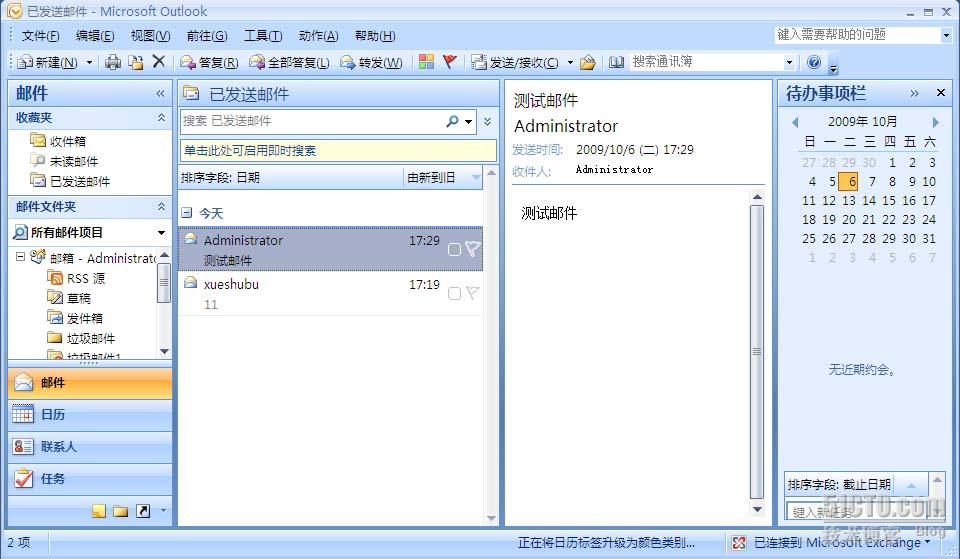Click the Notes icon in navigation bottom
960x559 pixels.
click(99, 511)
